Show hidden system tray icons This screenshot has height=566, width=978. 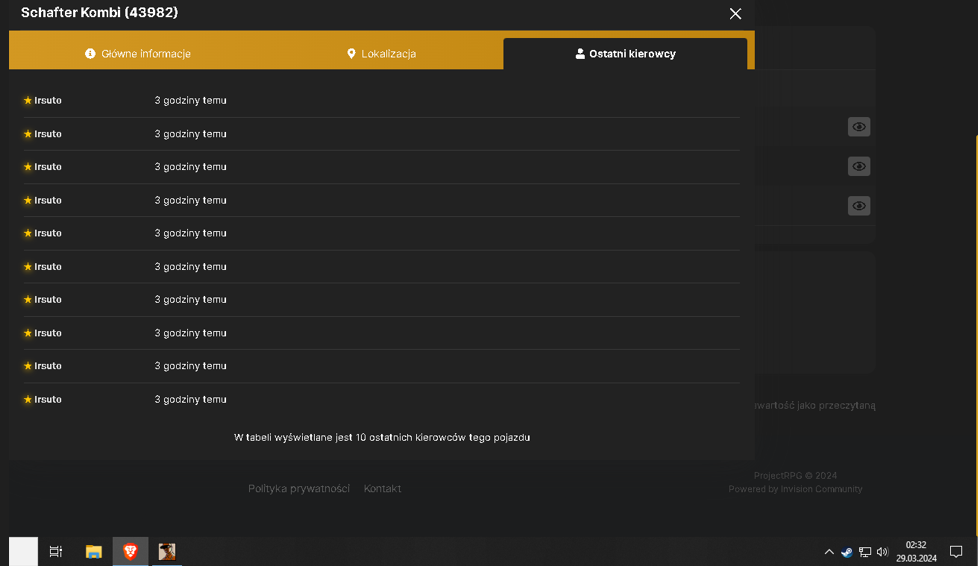point(829,552)
